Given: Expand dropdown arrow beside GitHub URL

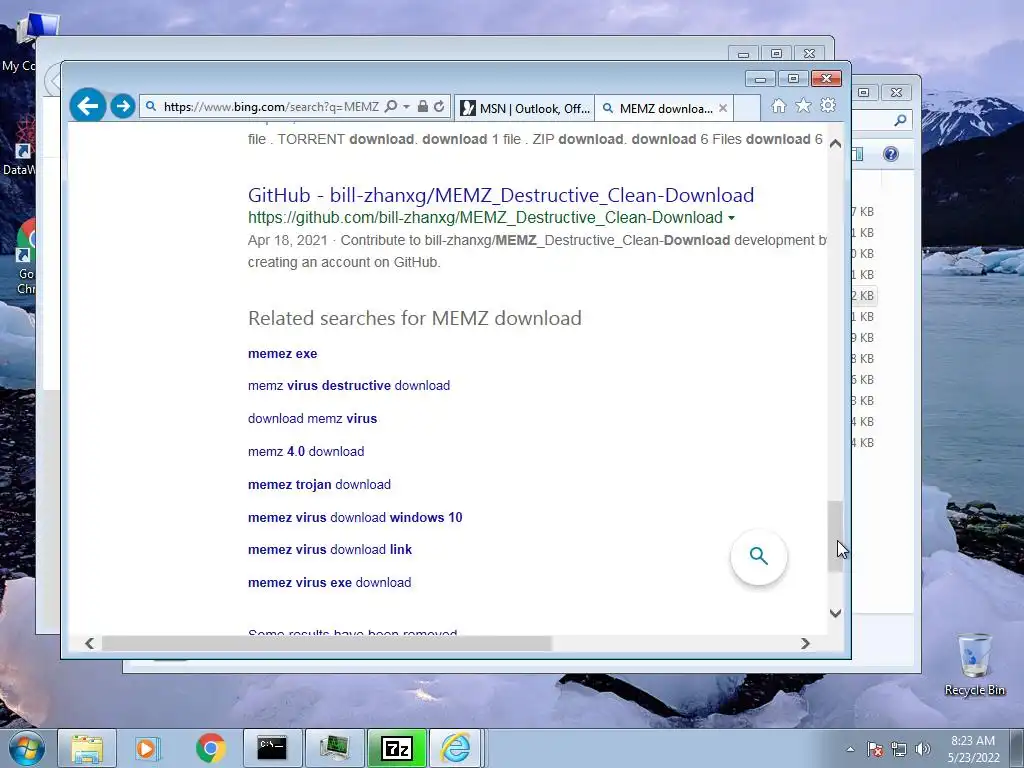Looking at the screenshot, I should click(x=731, y=218).
